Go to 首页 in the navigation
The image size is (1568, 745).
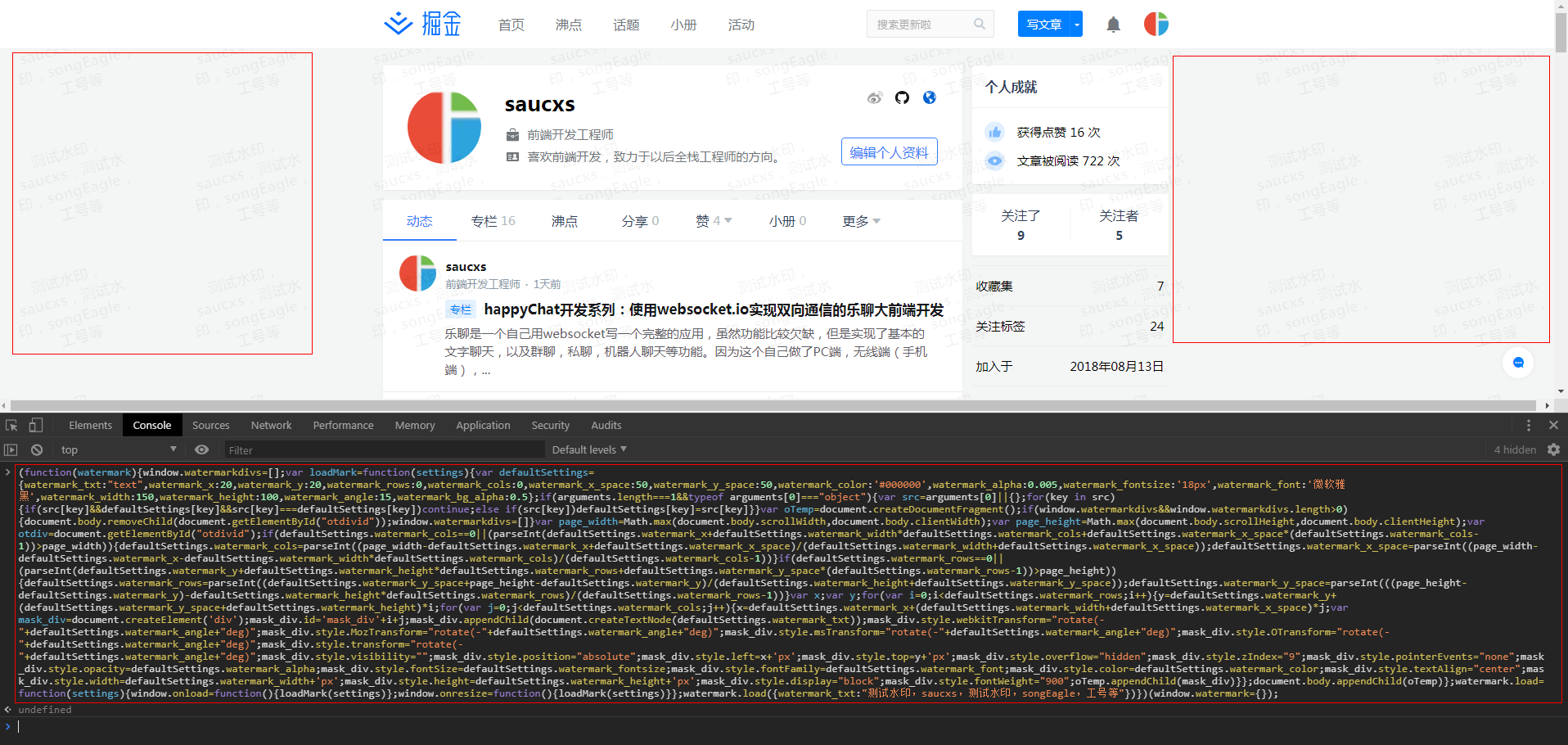pyautogui.click(x=511, y=25)
